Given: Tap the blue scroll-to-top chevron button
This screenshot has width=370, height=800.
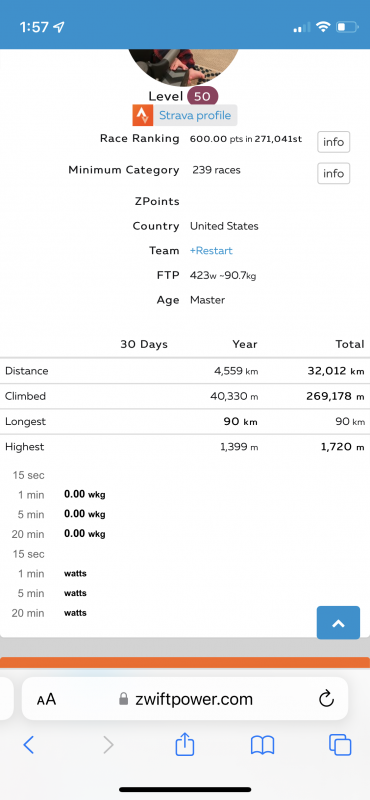Looking at the screenshot, I should point(338,623).
